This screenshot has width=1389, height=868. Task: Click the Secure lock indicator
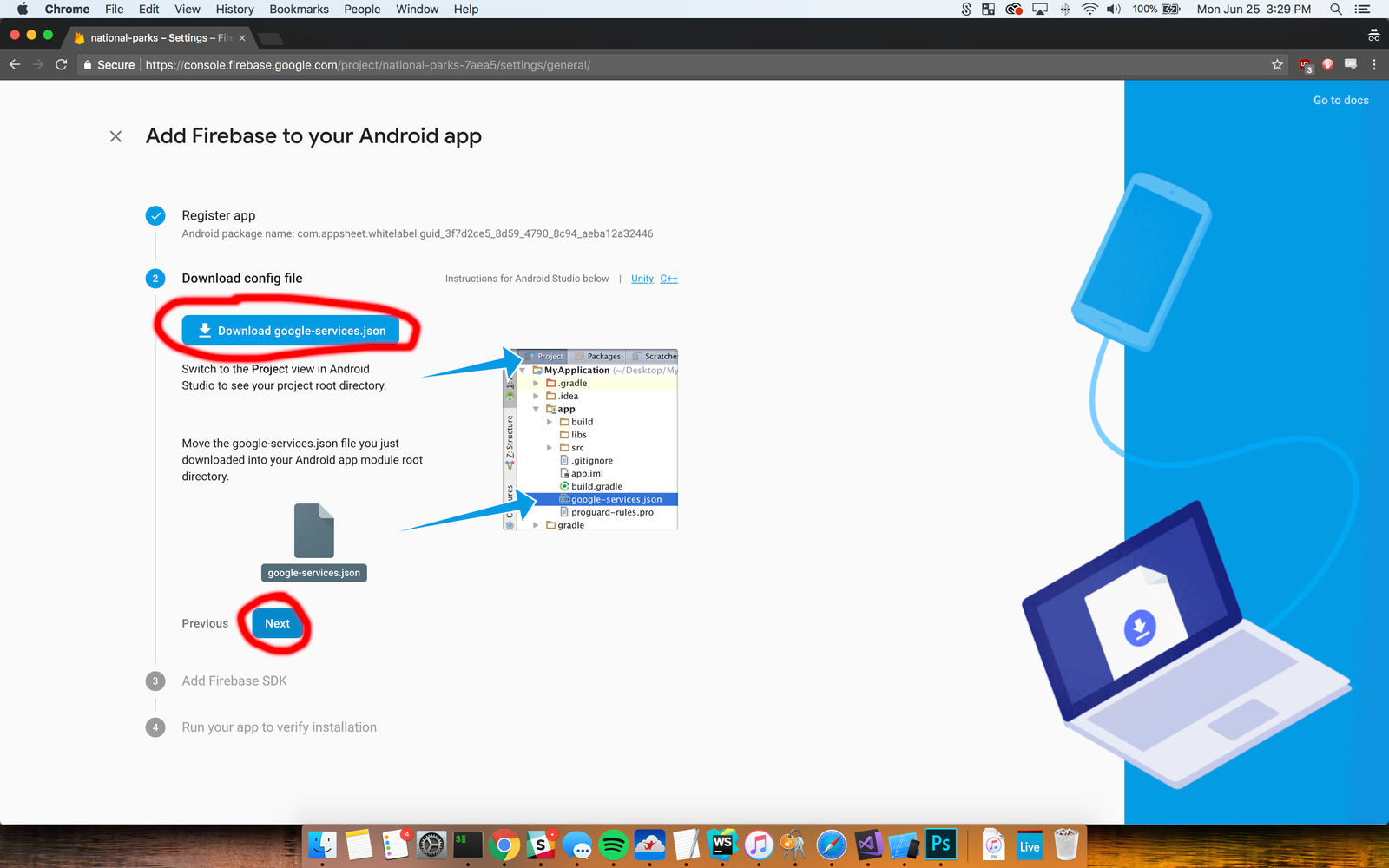click(x=109, y=65)
